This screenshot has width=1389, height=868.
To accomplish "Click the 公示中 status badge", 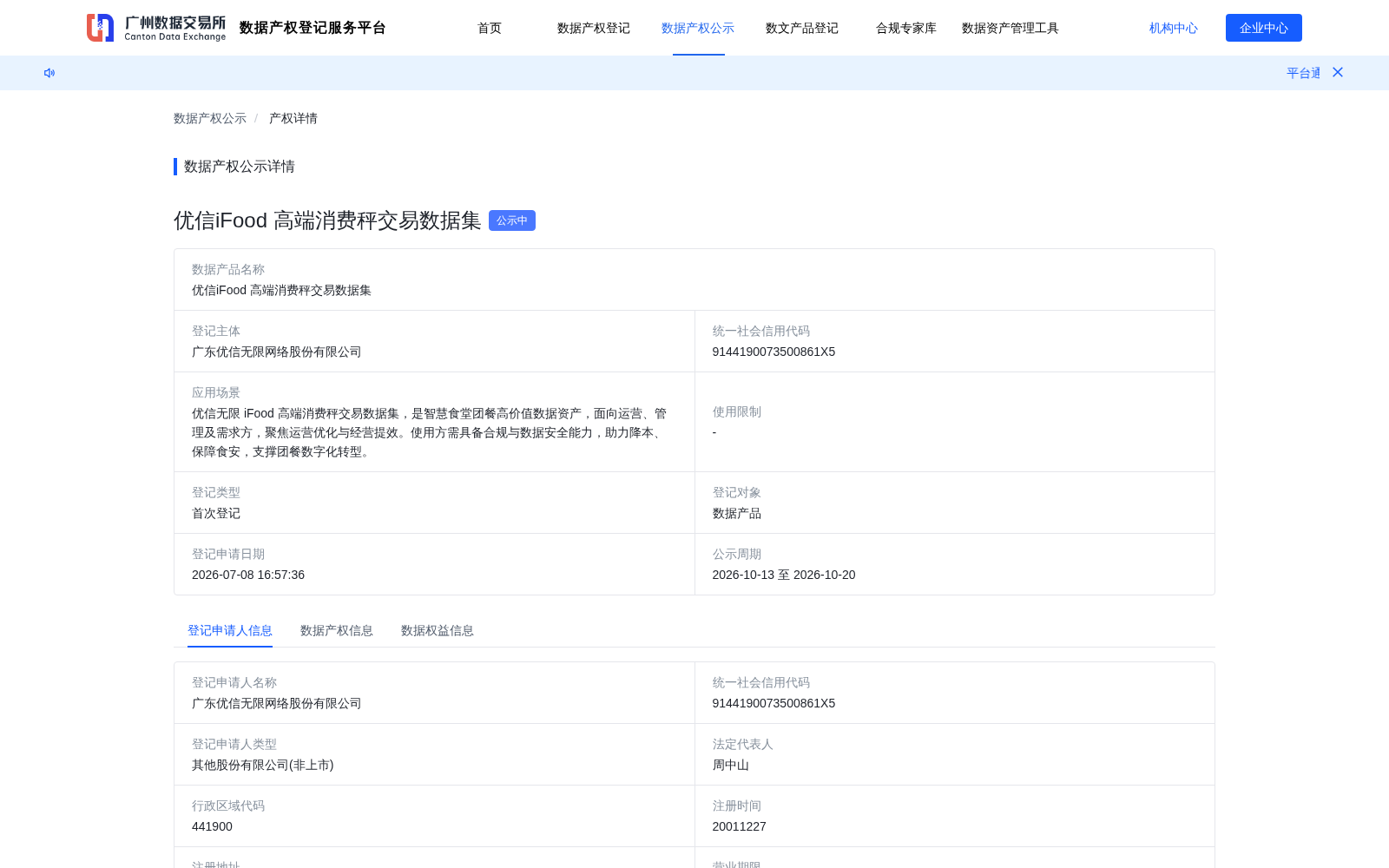I will (512, 220).
